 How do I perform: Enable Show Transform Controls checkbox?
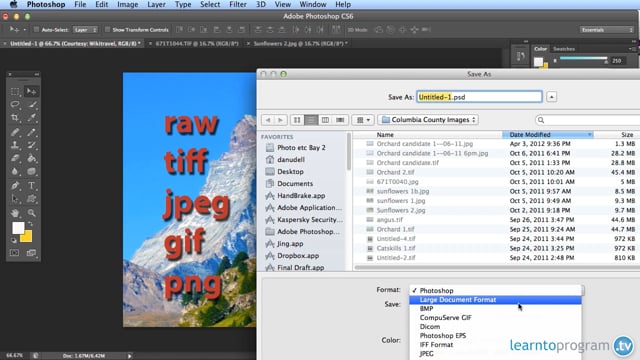tap(107, 29)
